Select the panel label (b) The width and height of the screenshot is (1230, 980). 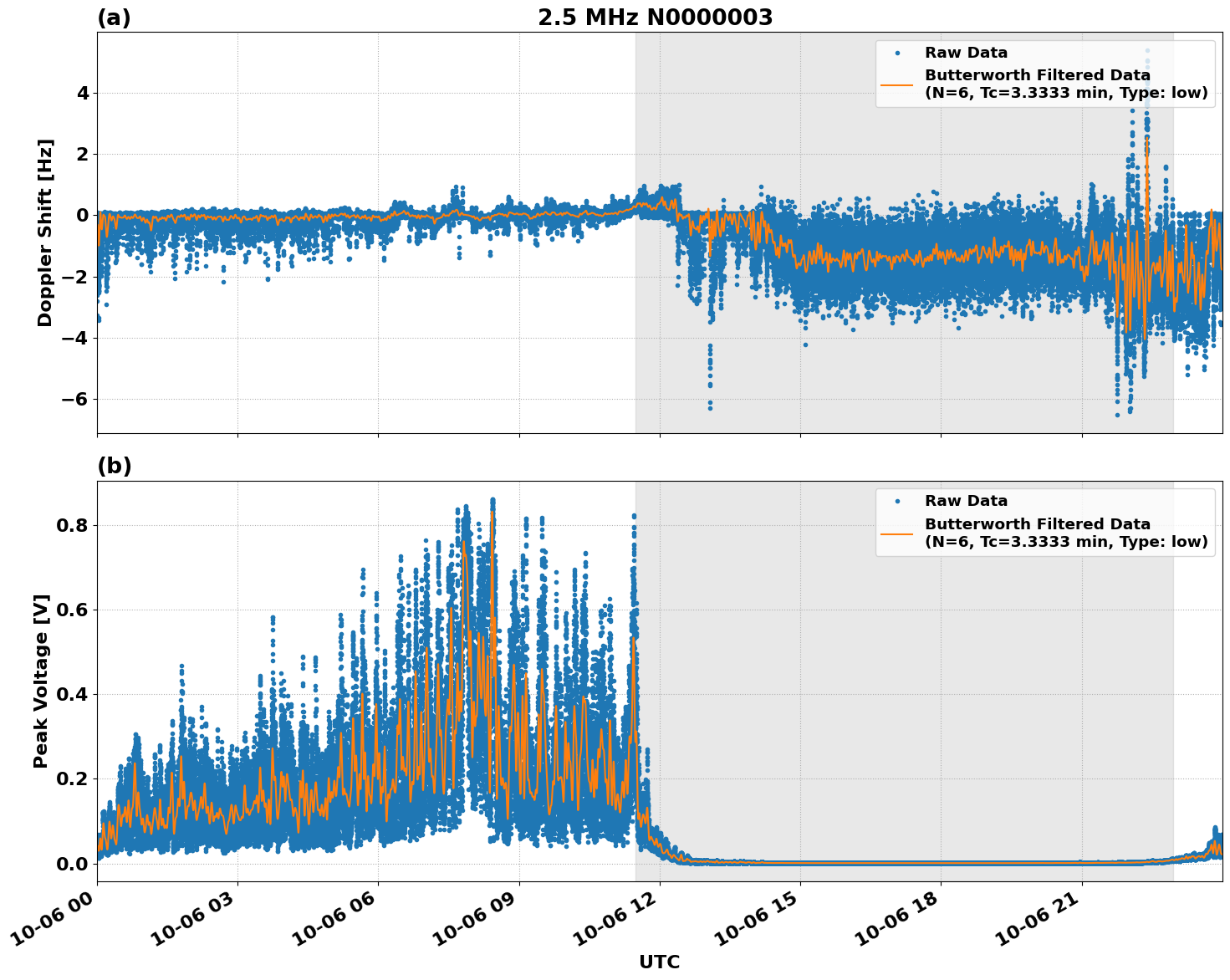click(115, 466)
